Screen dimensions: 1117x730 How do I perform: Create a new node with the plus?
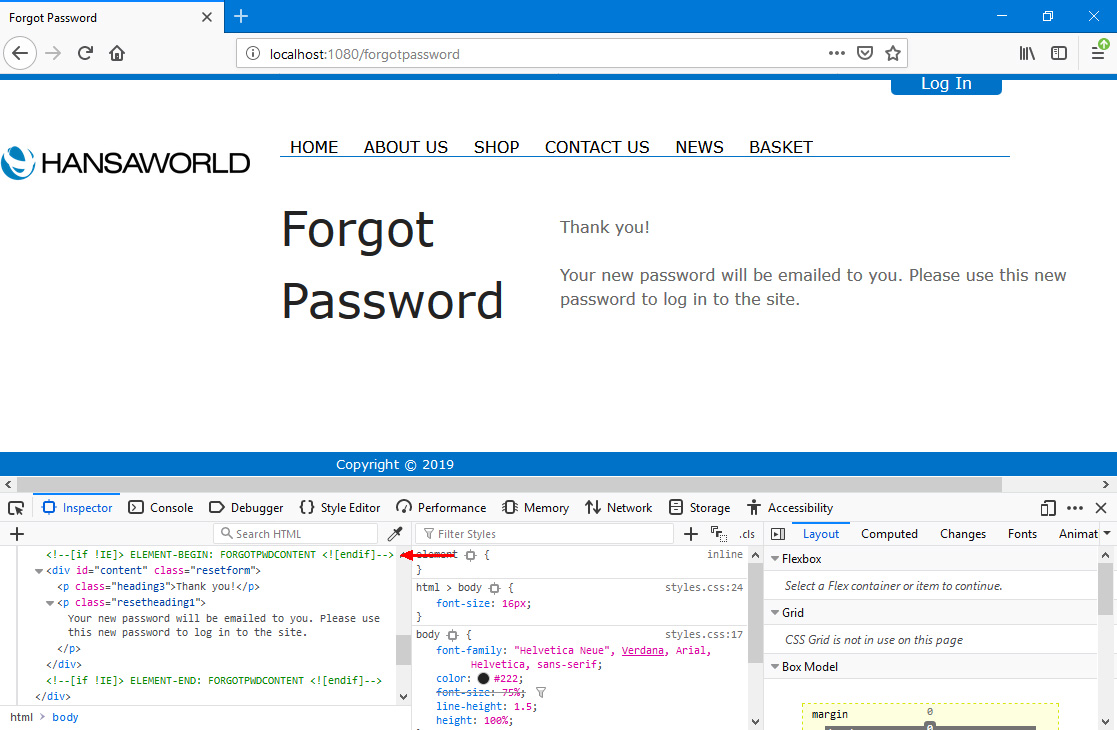pos(17,533)
